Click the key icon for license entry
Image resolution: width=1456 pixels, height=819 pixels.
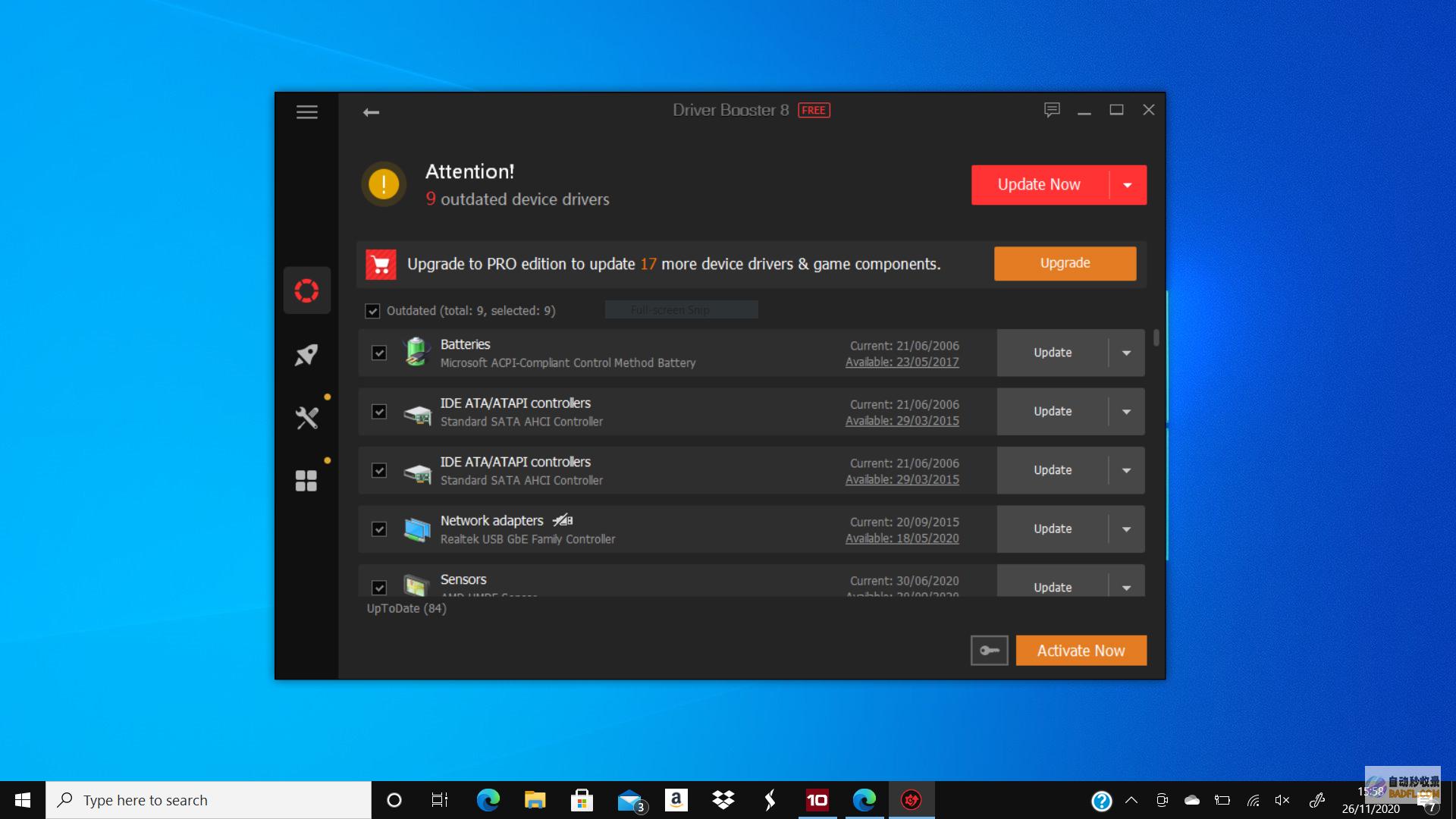tap(990, 651)
